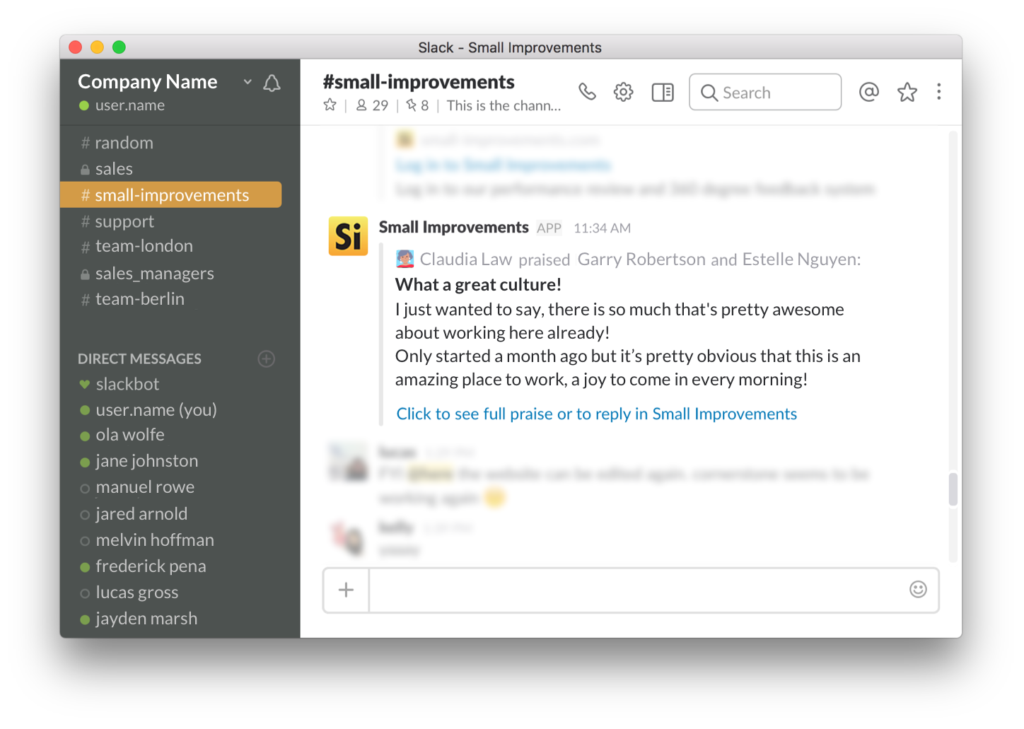Click the Company Name workspace title

coord(147,82)
